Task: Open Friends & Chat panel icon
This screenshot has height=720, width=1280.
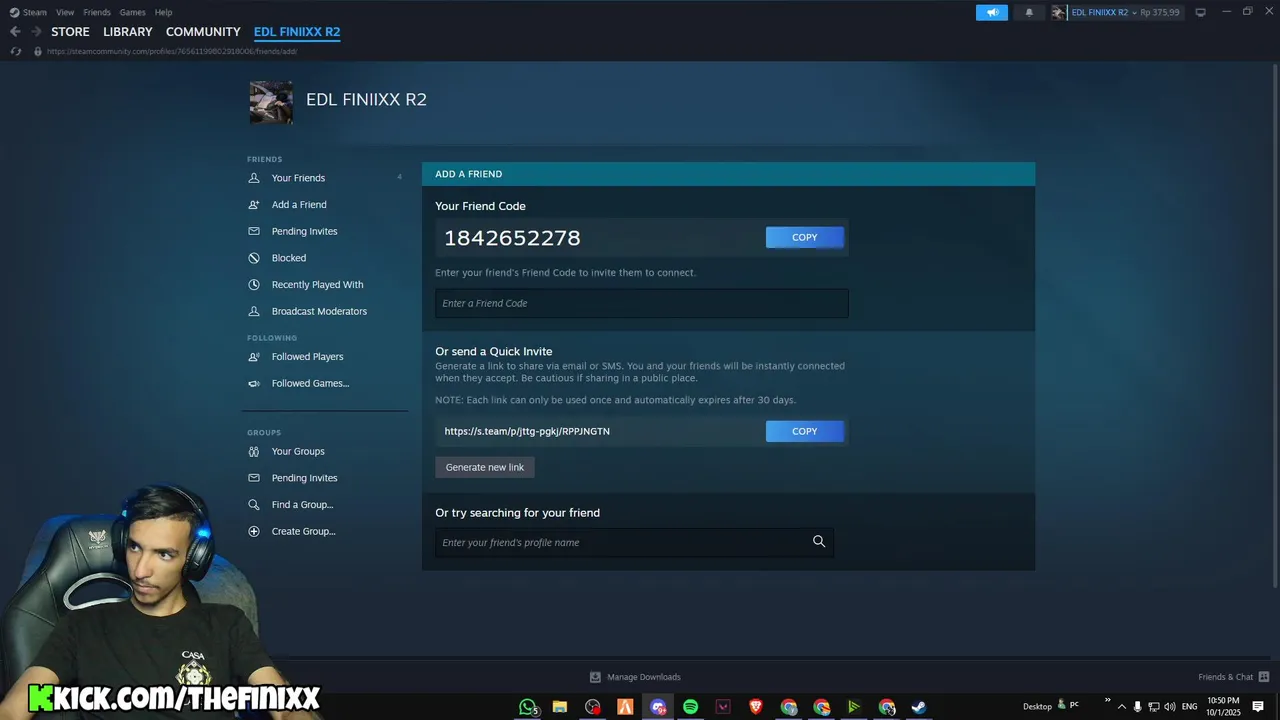Action: pos(1264,677)
